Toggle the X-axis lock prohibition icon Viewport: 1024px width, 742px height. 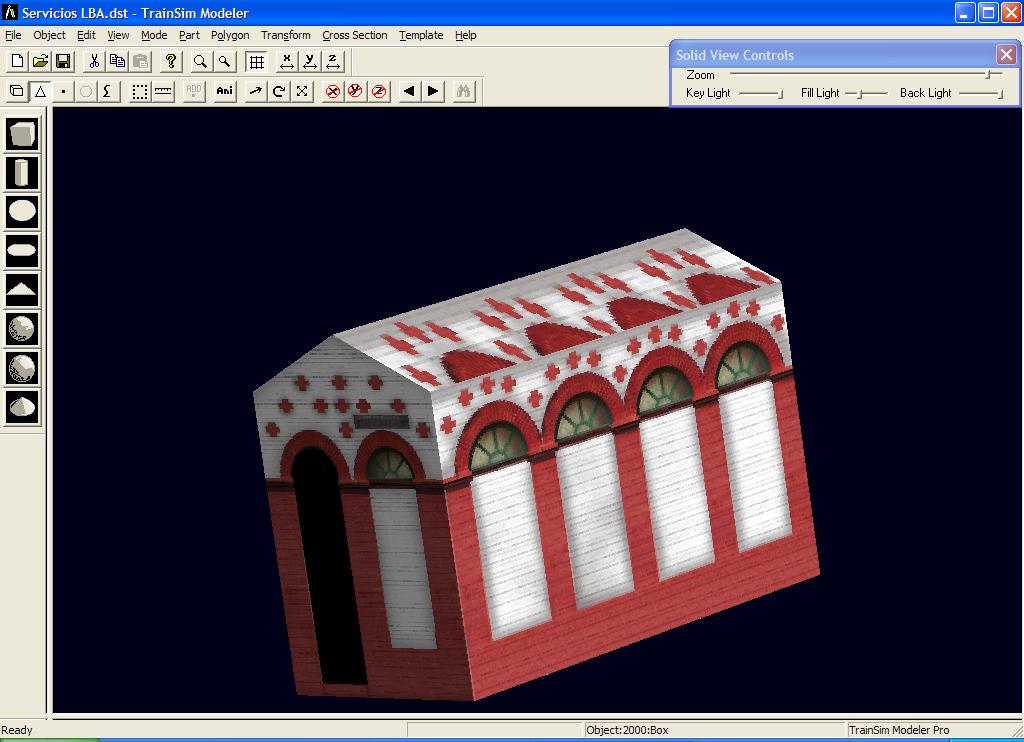point(333,91)
